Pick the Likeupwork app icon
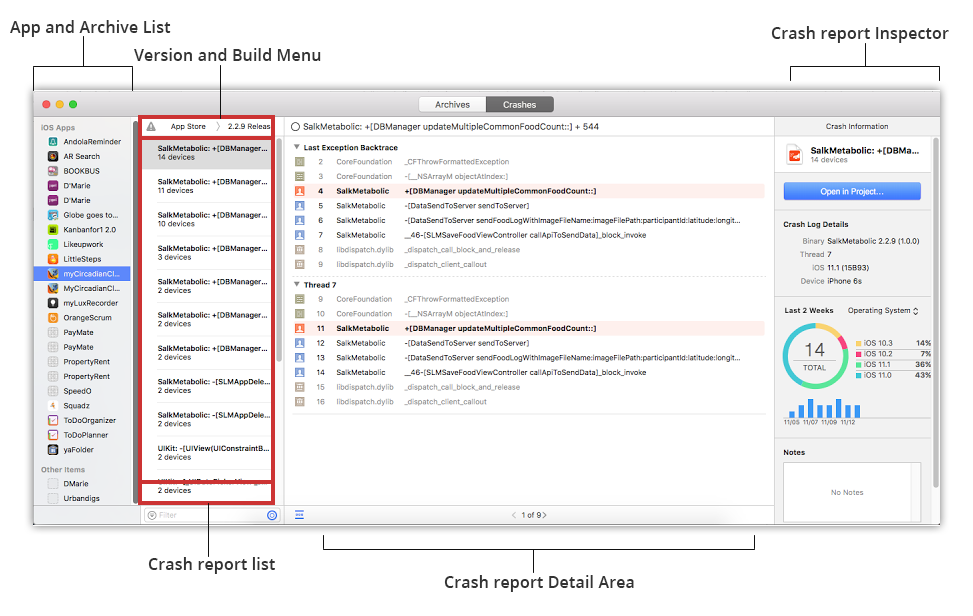The image size is (973, 616). [53, 244]
